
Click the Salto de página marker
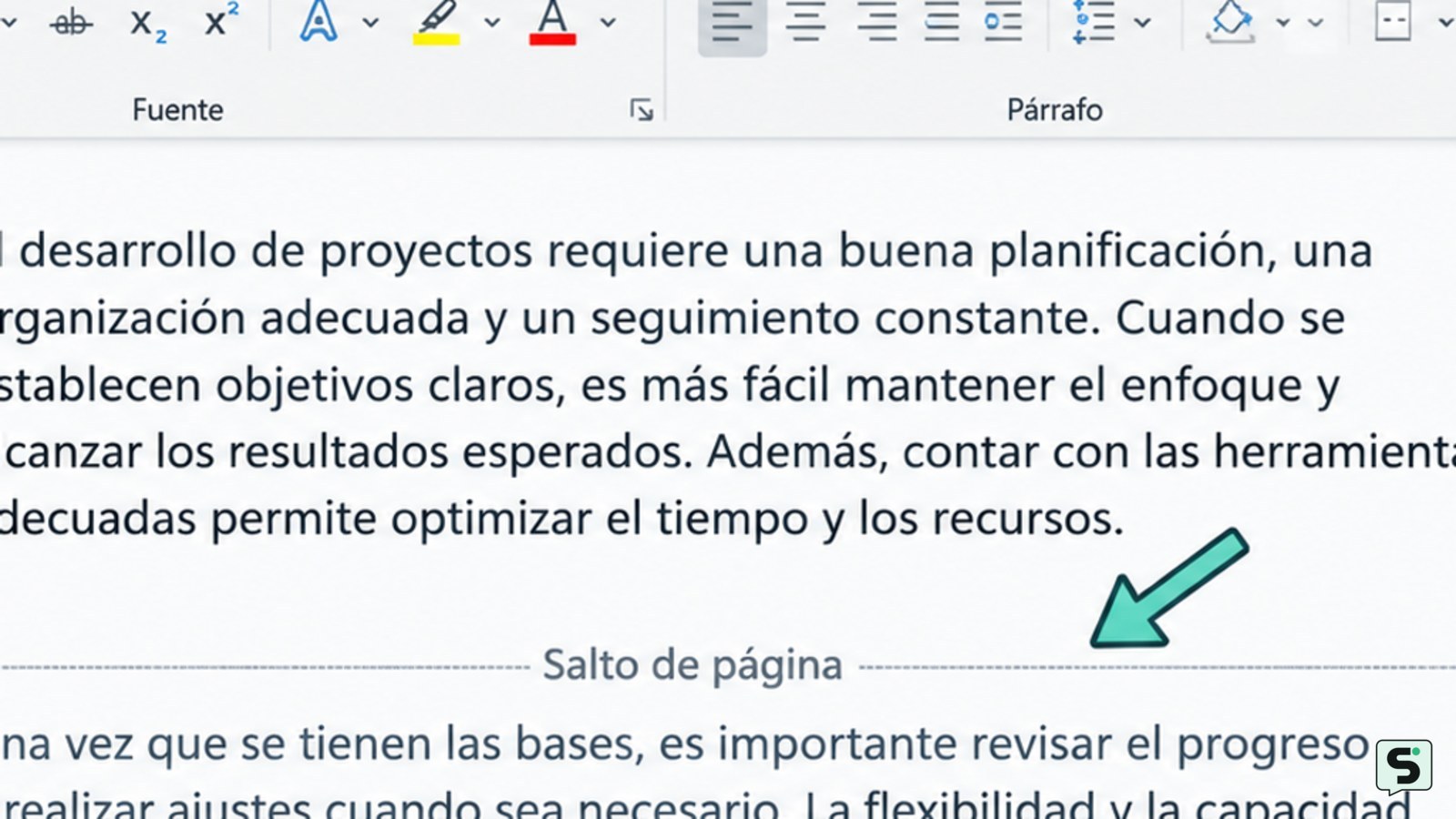[x=693, y=665]
